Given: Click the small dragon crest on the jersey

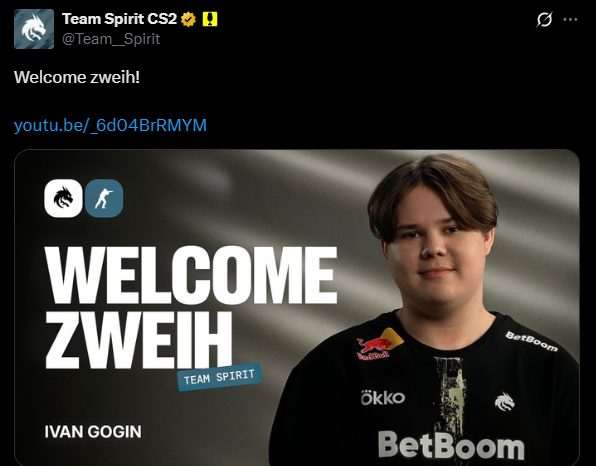Looking at the screenshot, I should click(504, 402).
